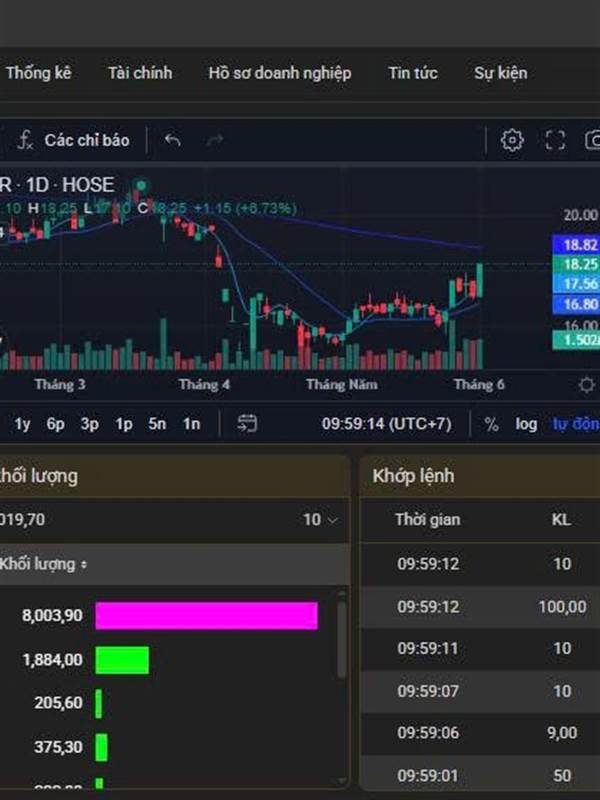Open chart settings gear icon
This screenshot has height=800, width=600.
tap(512, 140)
